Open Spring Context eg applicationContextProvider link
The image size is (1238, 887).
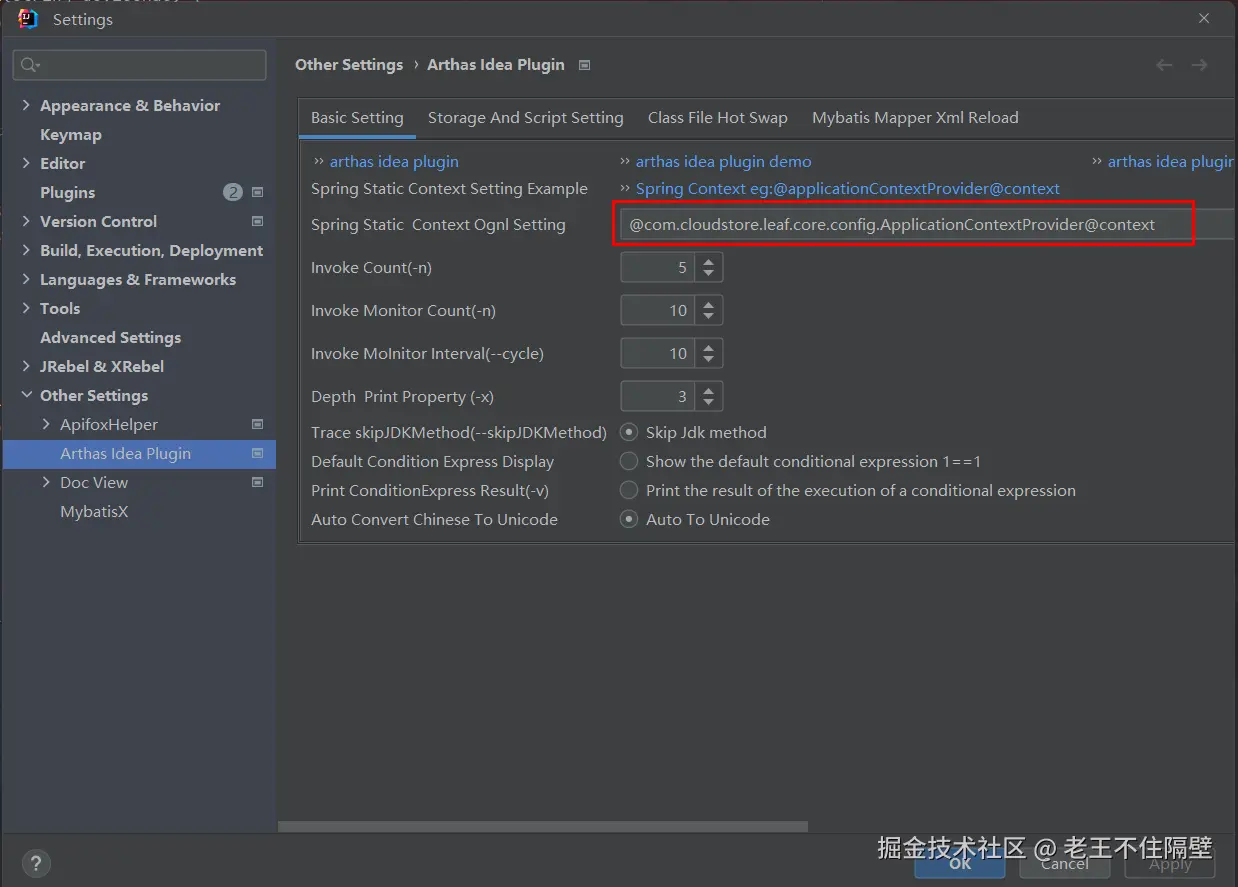coord(848,188)
